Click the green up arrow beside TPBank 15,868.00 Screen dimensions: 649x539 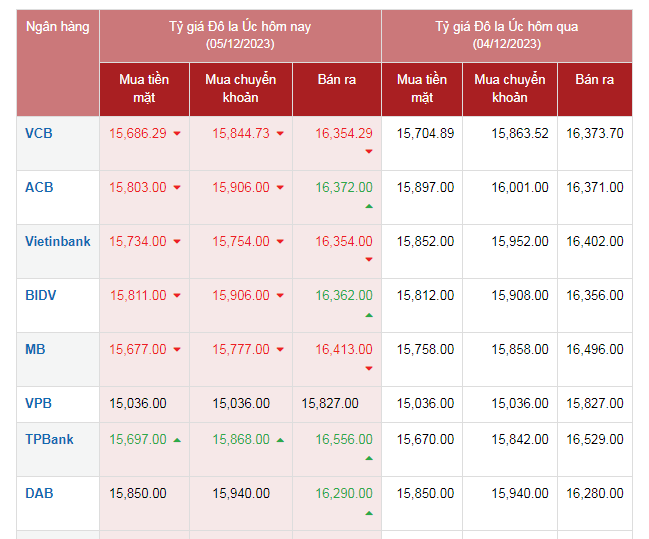click(x=280, y=440)
